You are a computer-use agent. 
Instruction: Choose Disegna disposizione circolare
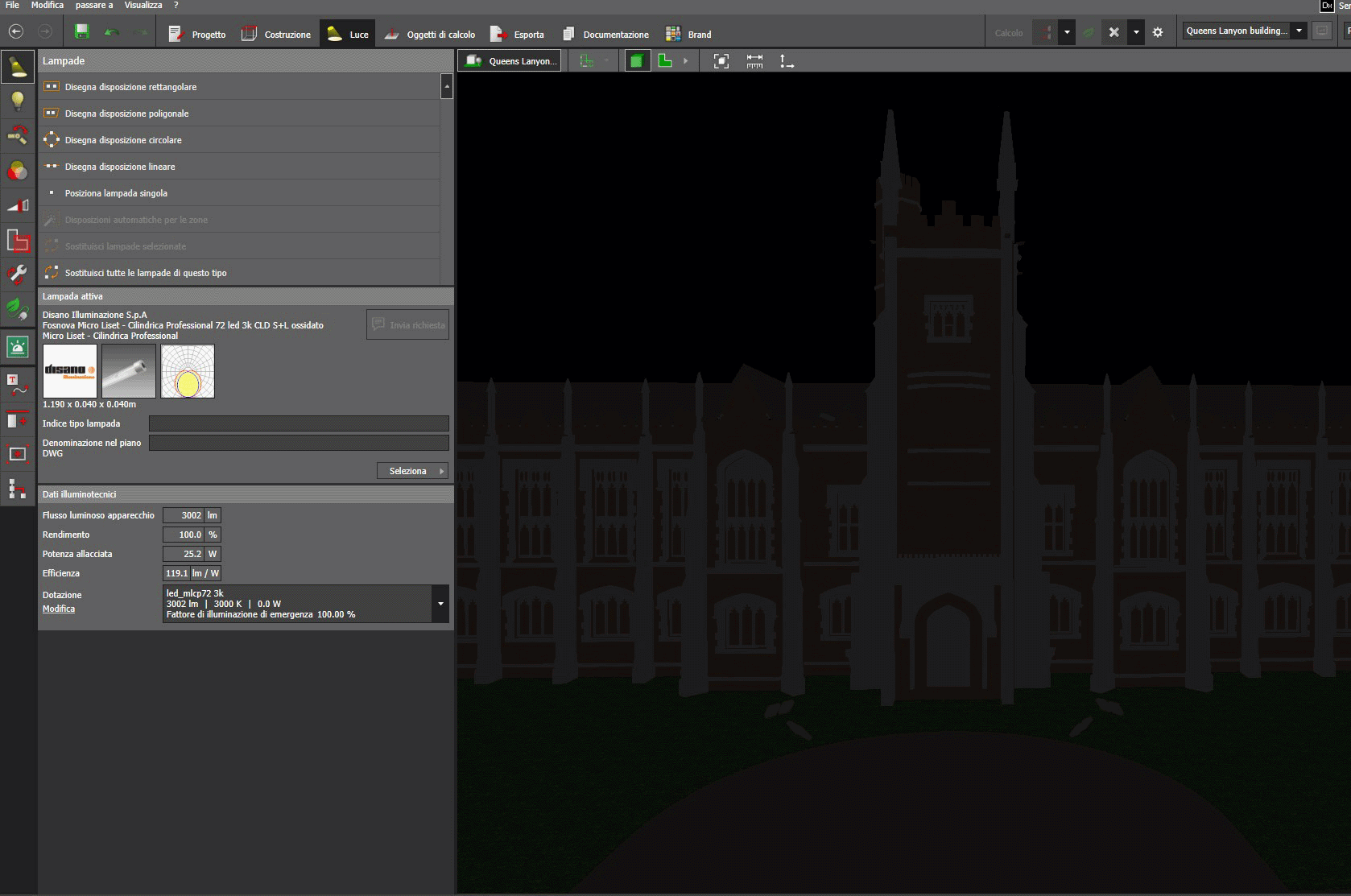(x=239, y=140)
